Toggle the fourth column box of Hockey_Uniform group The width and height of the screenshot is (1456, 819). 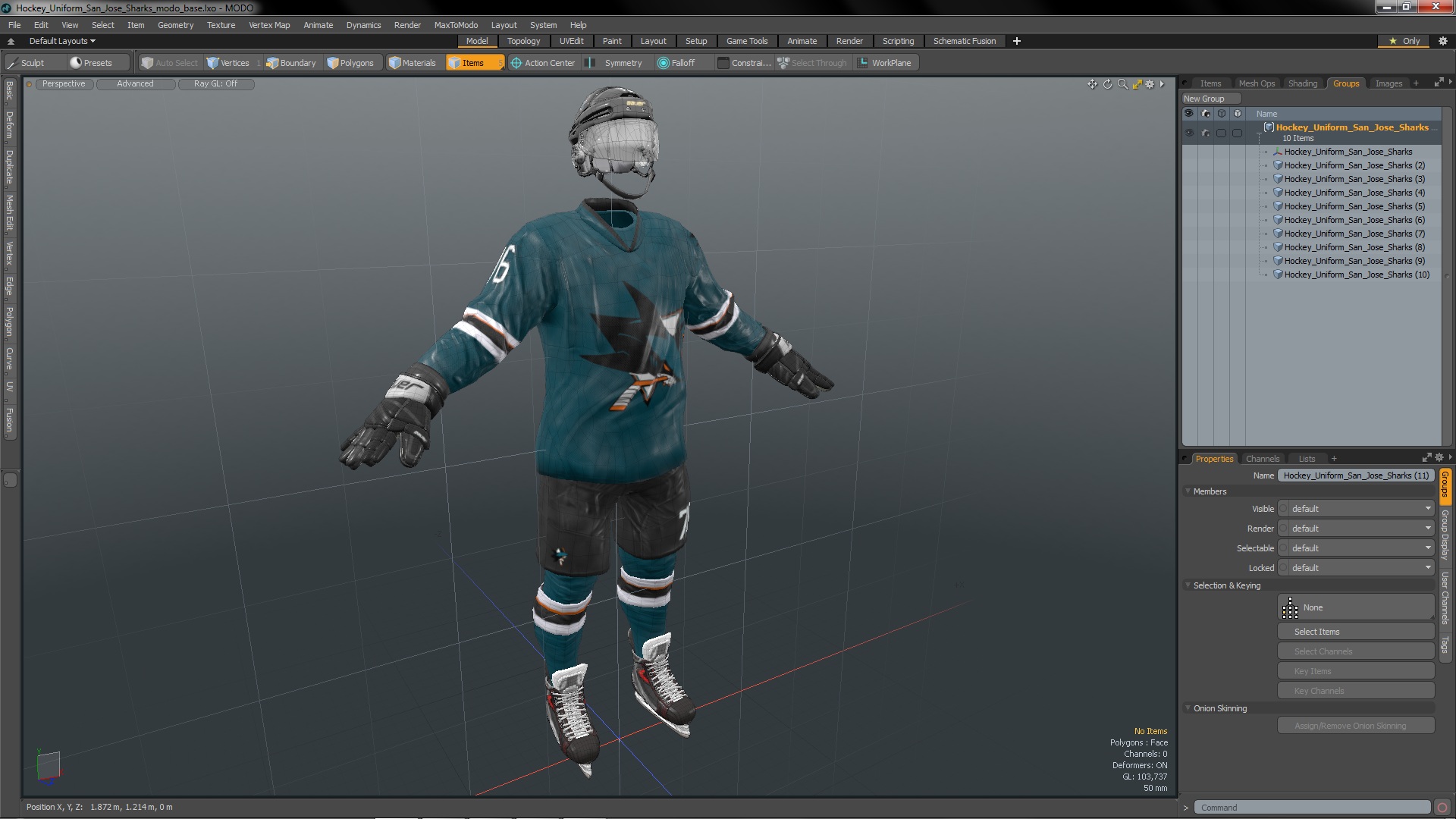(1237, 133)
